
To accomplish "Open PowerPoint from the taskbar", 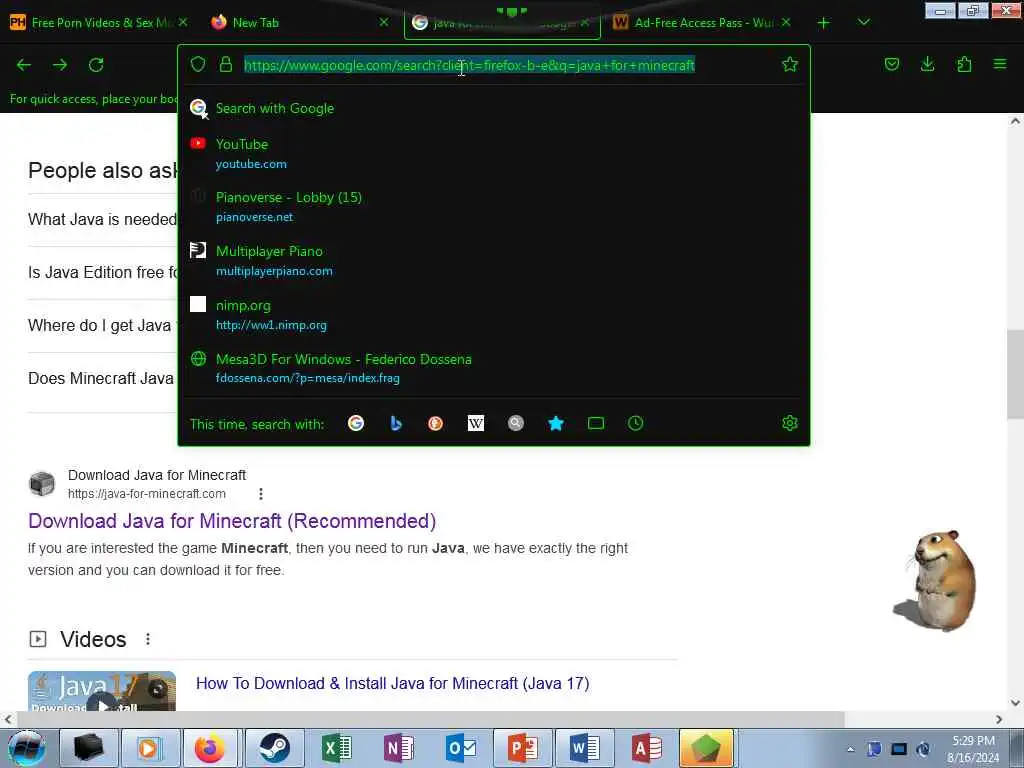I will pyautogui.click(x=522, y=748).
